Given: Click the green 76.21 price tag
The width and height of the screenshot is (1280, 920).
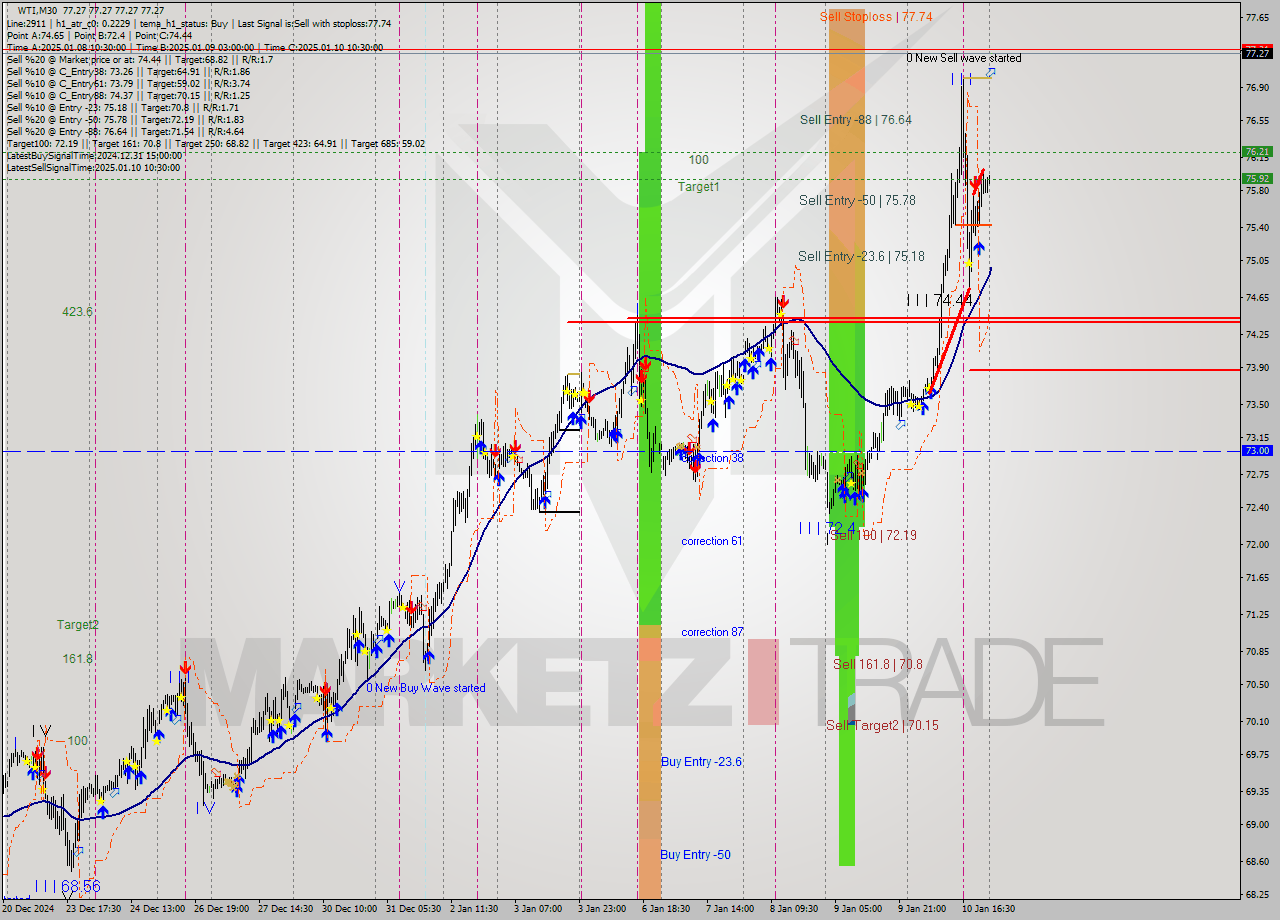Looking at the screenshot, I should pyautogui.click(x=1257, y=152).
